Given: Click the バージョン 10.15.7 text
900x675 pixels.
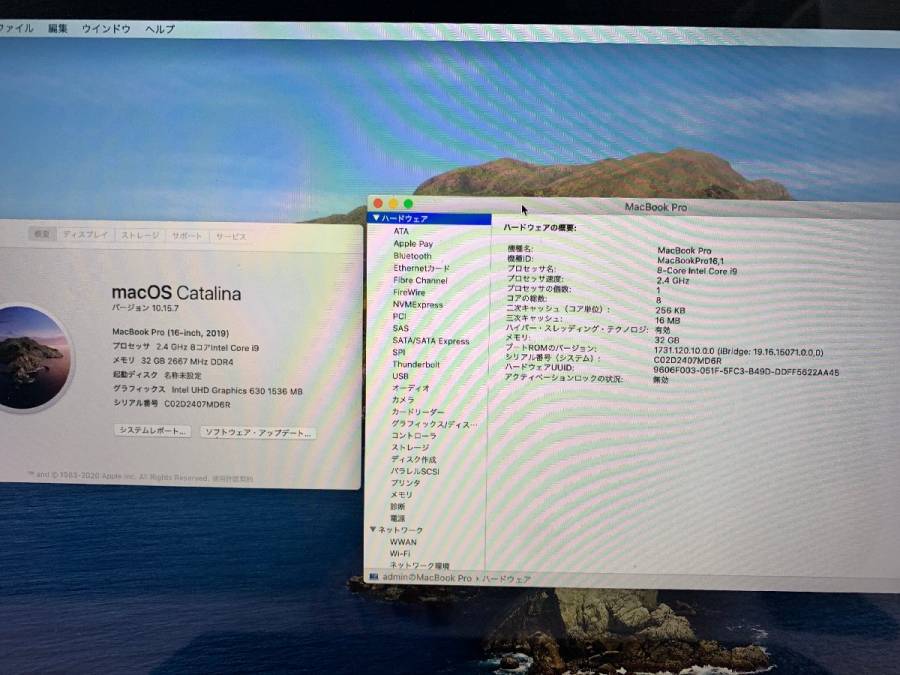Looking at the screenshot, I should pyautogui.click(x=145, y=308).
